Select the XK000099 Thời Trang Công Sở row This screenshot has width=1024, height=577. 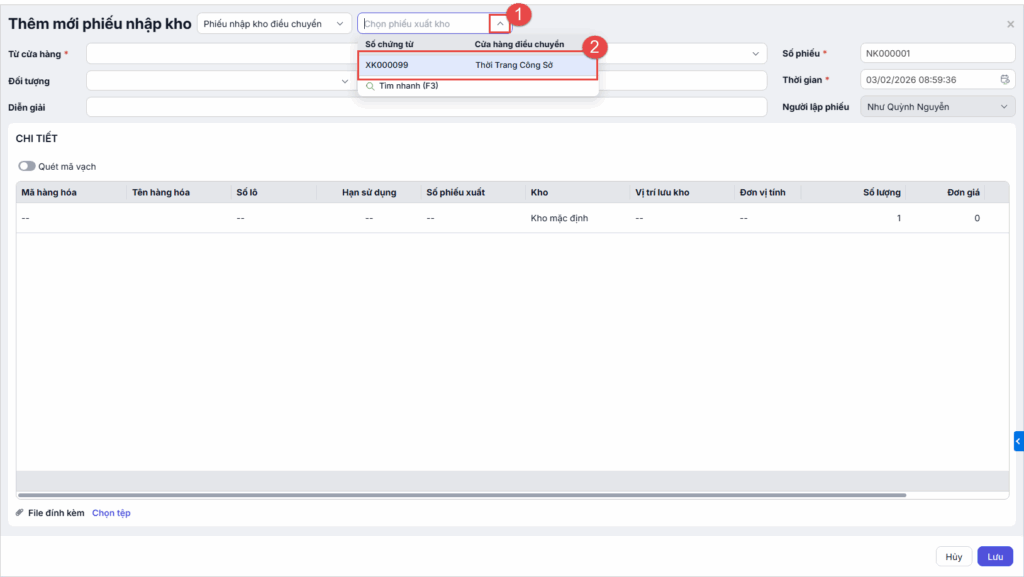(x=477, y=65)
